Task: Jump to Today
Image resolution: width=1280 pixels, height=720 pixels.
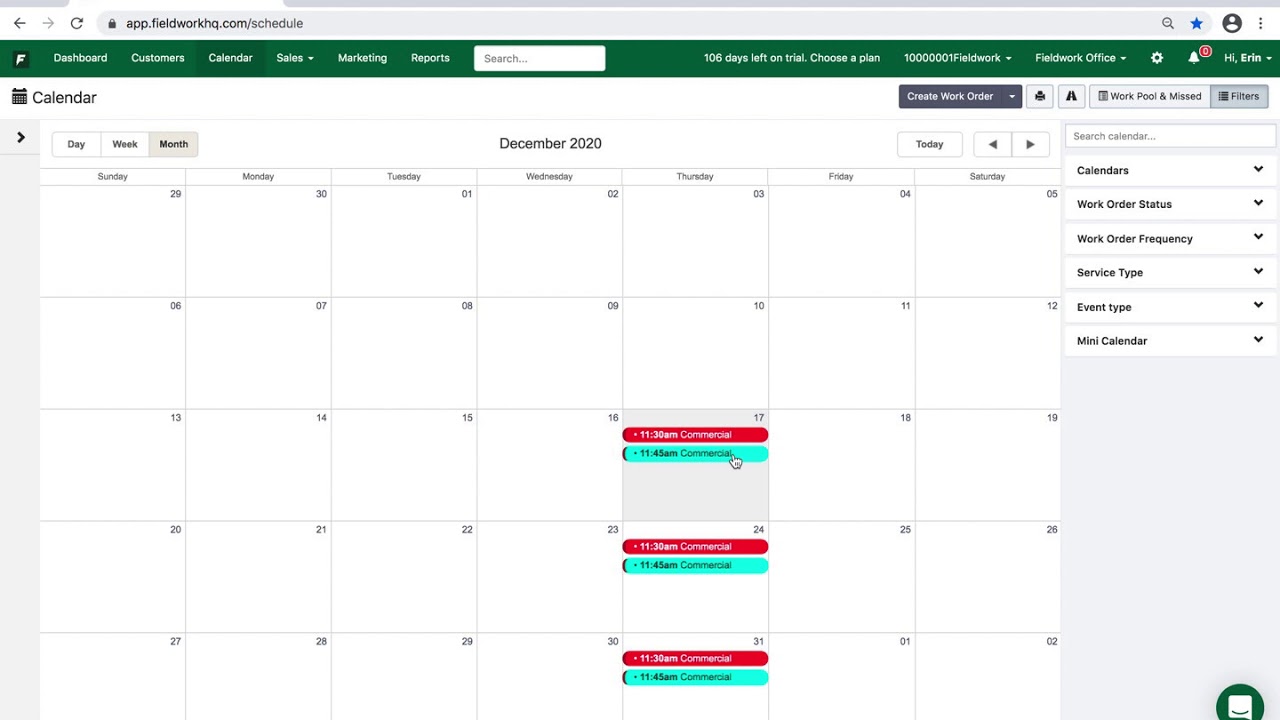Action: point(929,144)
